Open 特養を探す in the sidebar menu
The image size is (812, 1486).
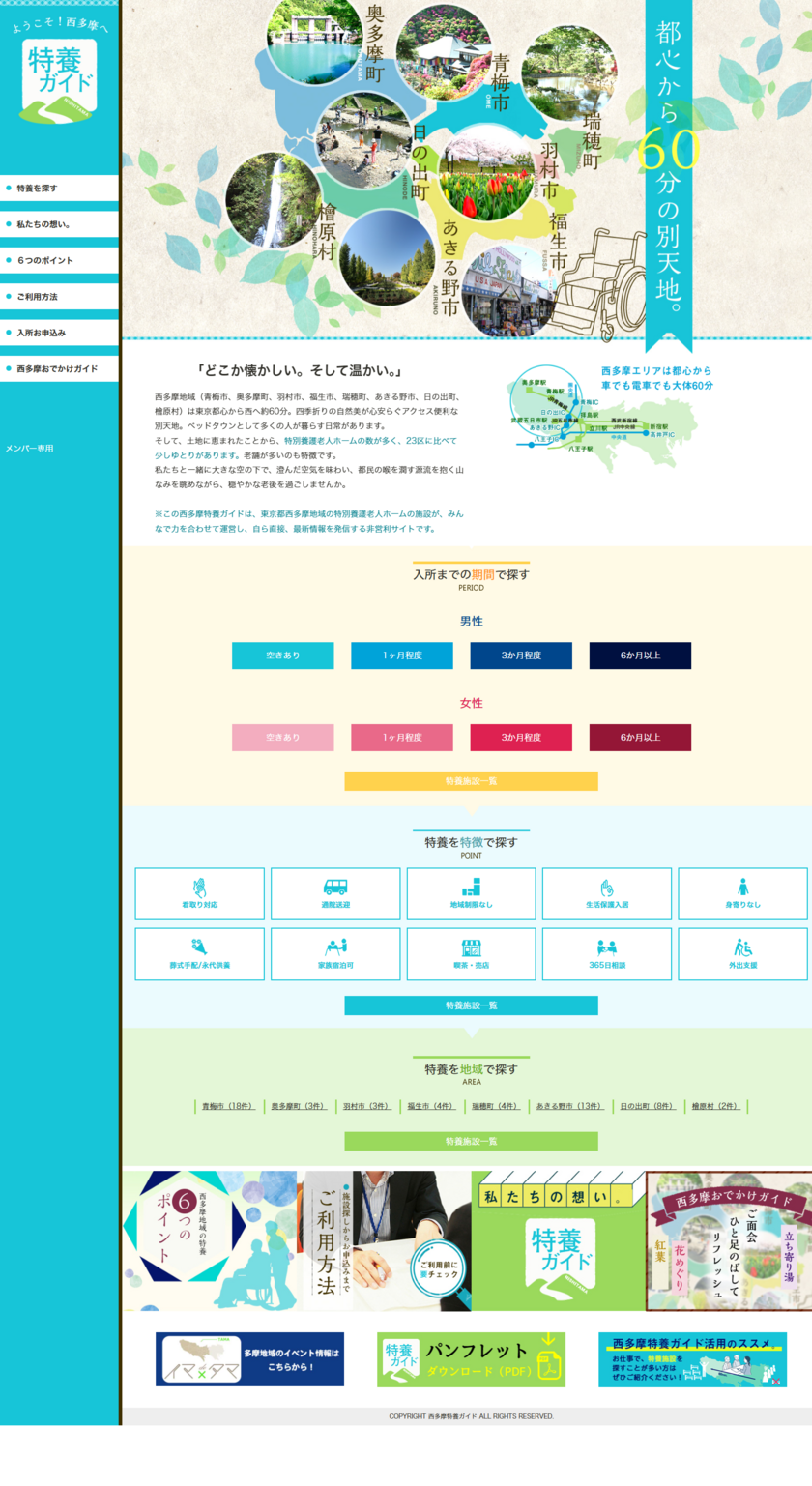point(59,188)
